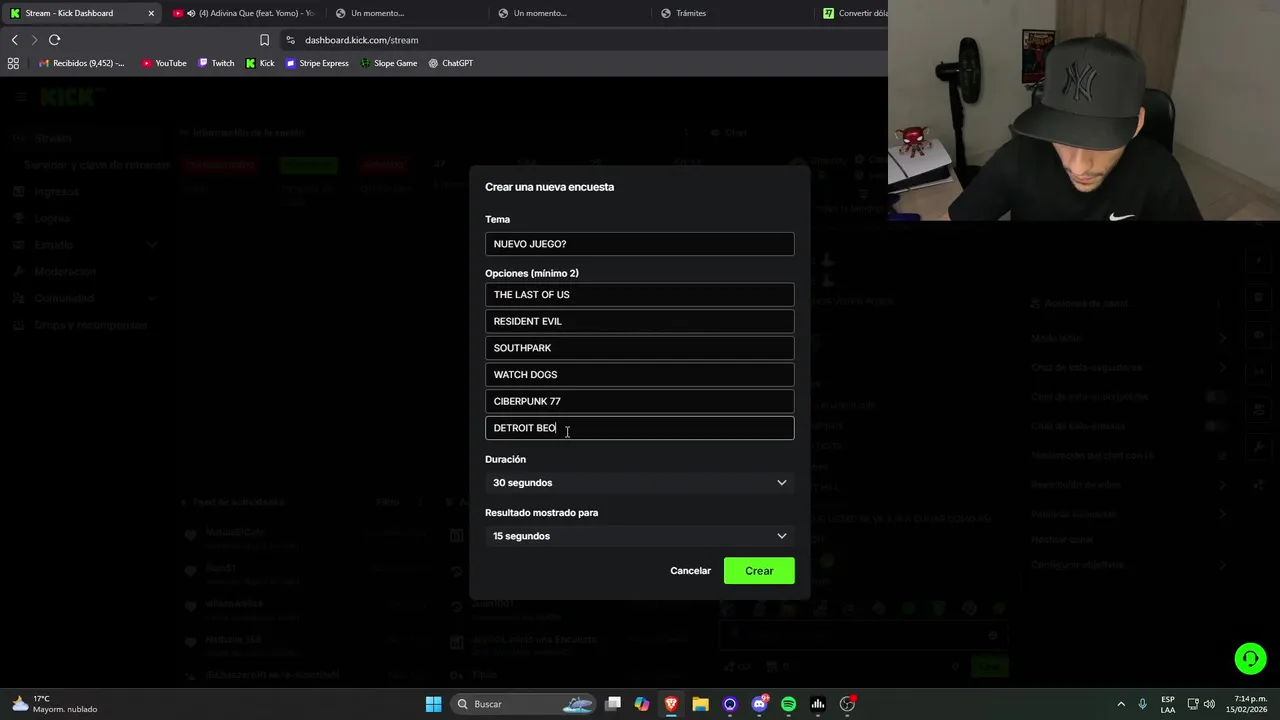
Task: Click the microphone tray icon
Action: pos(1142,704)
